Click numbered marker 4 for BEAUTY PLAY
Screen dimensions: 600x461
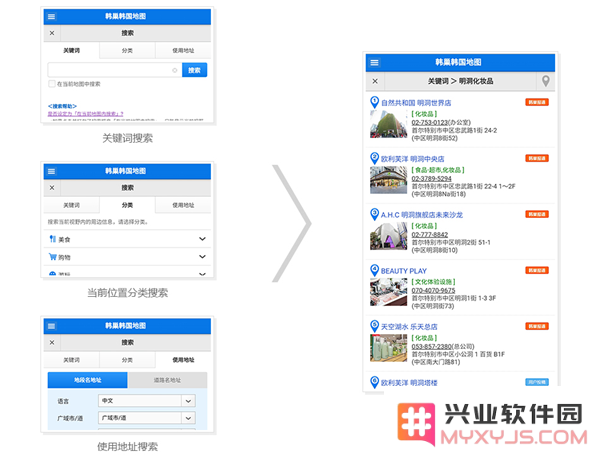pos(374,270)
